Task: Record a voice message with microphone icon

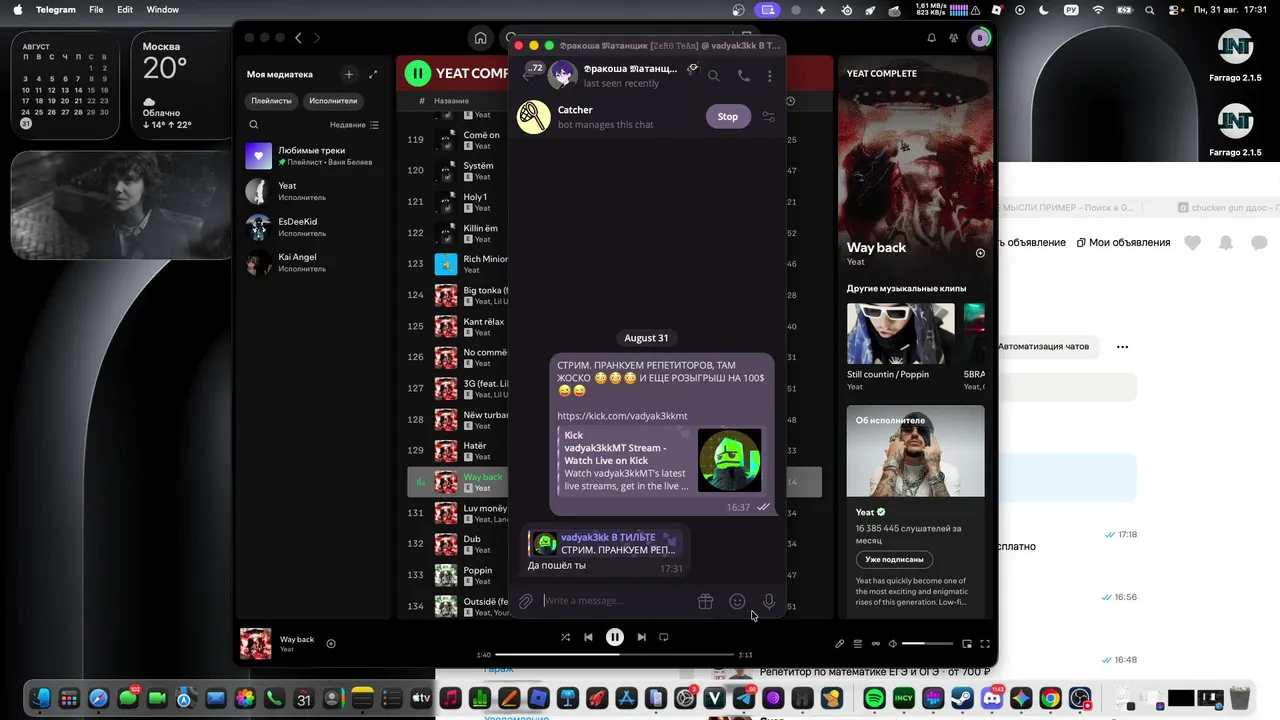Action: pyautogui.click(x=769, y=601)
